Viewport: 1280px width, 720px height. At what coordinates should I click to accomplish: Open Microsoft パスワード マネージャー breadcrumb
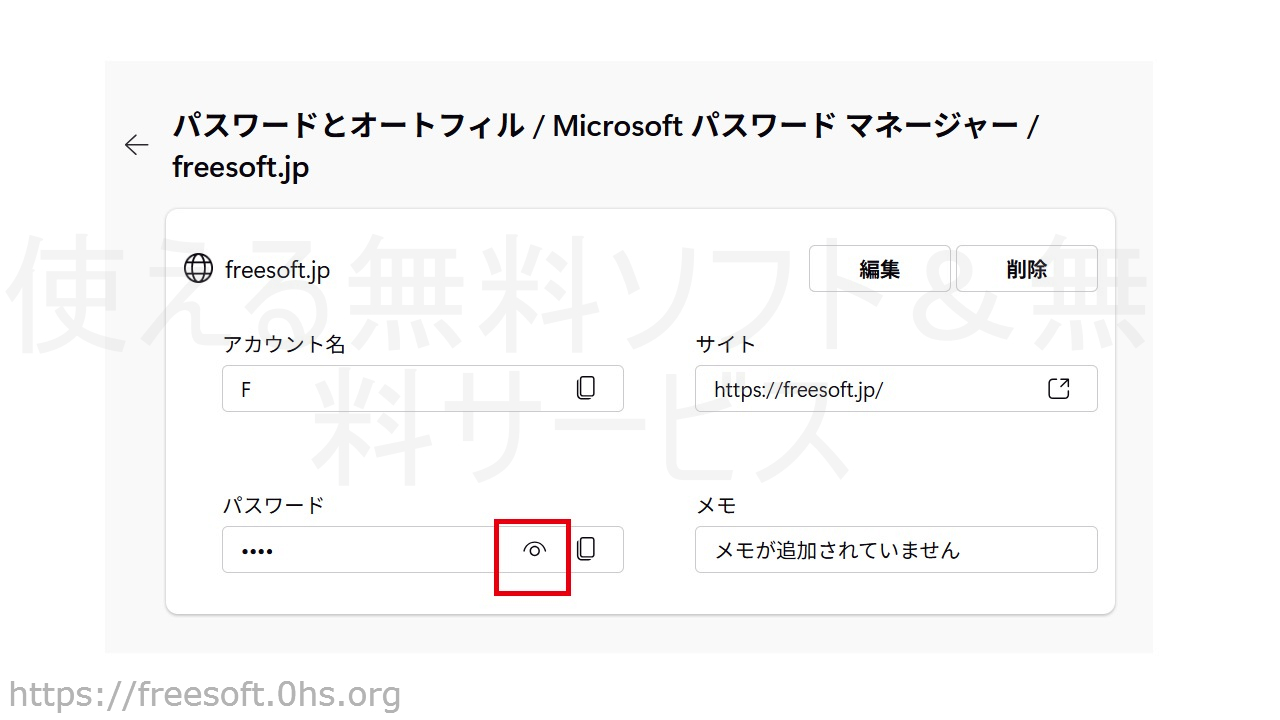[x=785, y=126]
